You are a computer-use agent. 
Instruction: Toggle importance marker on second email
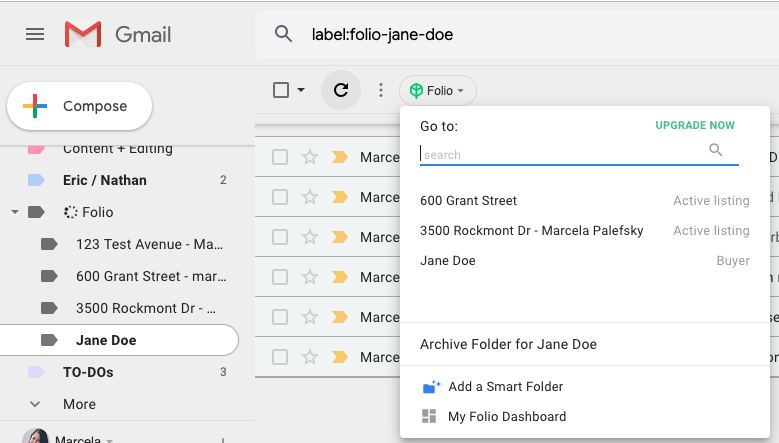[x=340, y=197]
